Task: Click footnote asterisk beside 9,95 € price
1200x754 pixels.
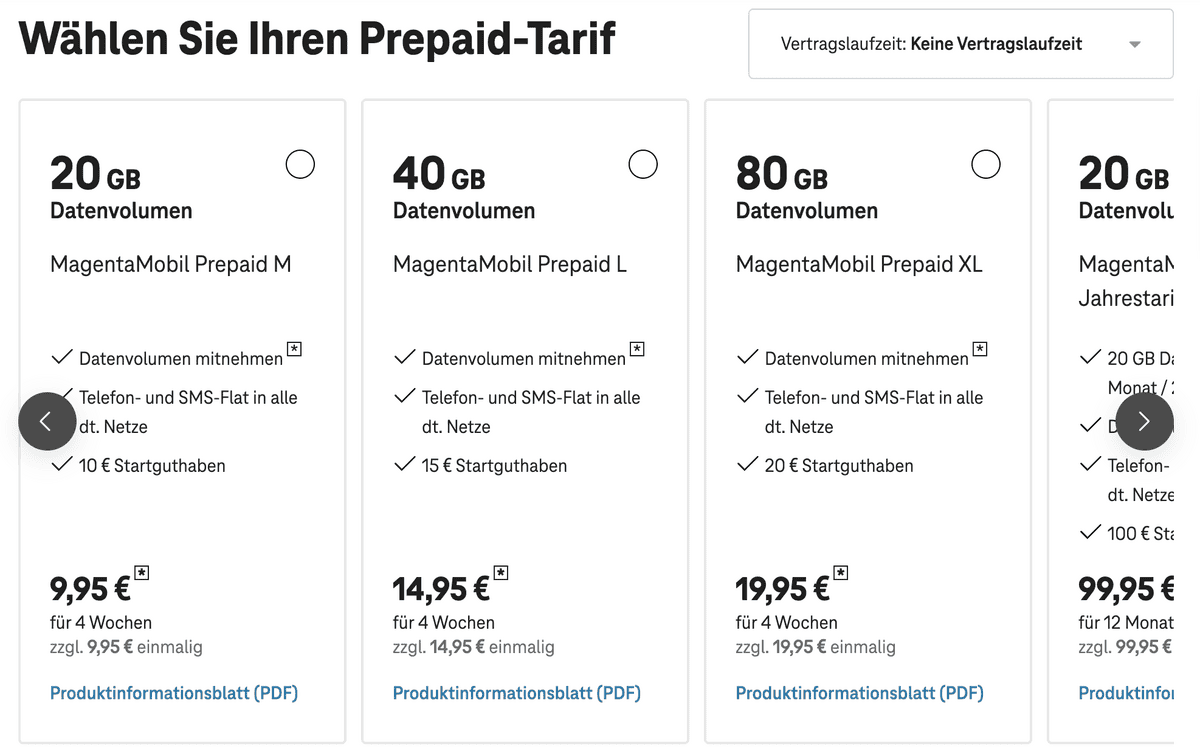Action: pyautogui.click(x=142, y=573)
